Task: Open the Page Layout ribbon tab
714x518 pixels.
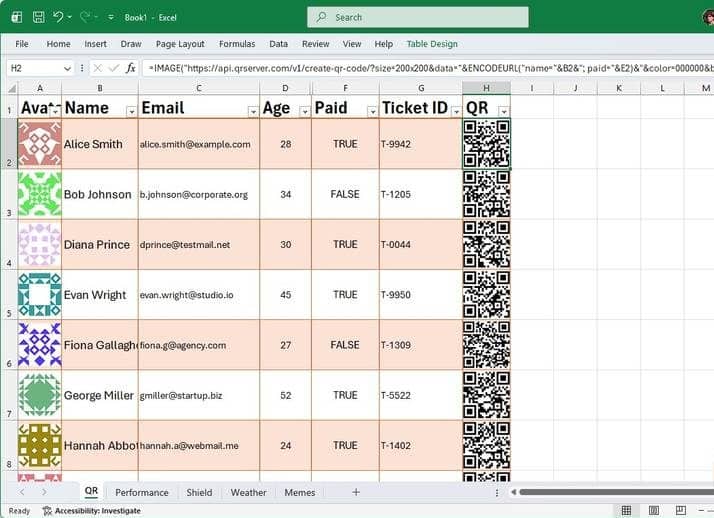Action: click(x=180, y=44)
